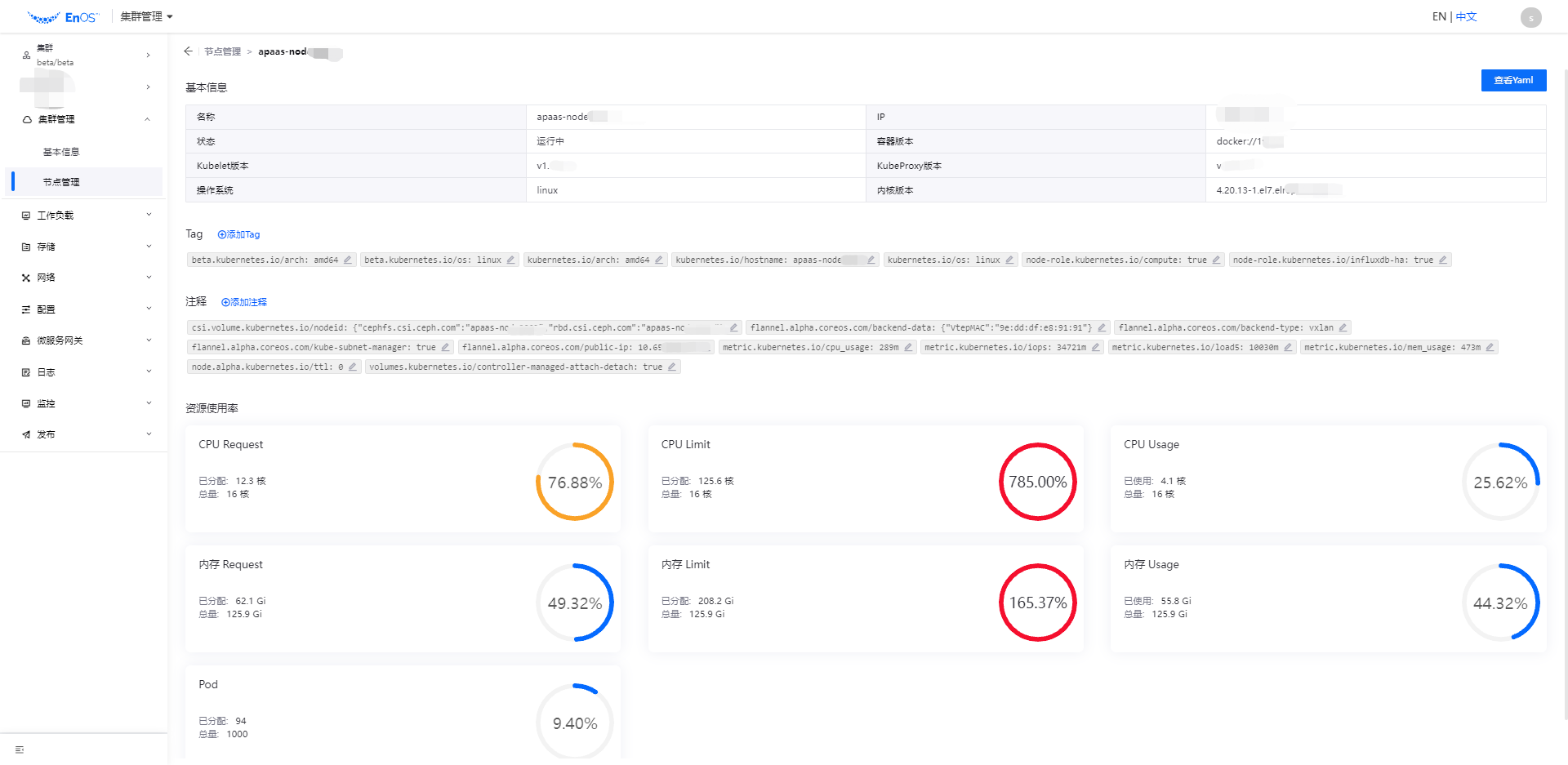
Task: Click the 监控 monitoring sidebar icon
Action: tap(24, 403)
